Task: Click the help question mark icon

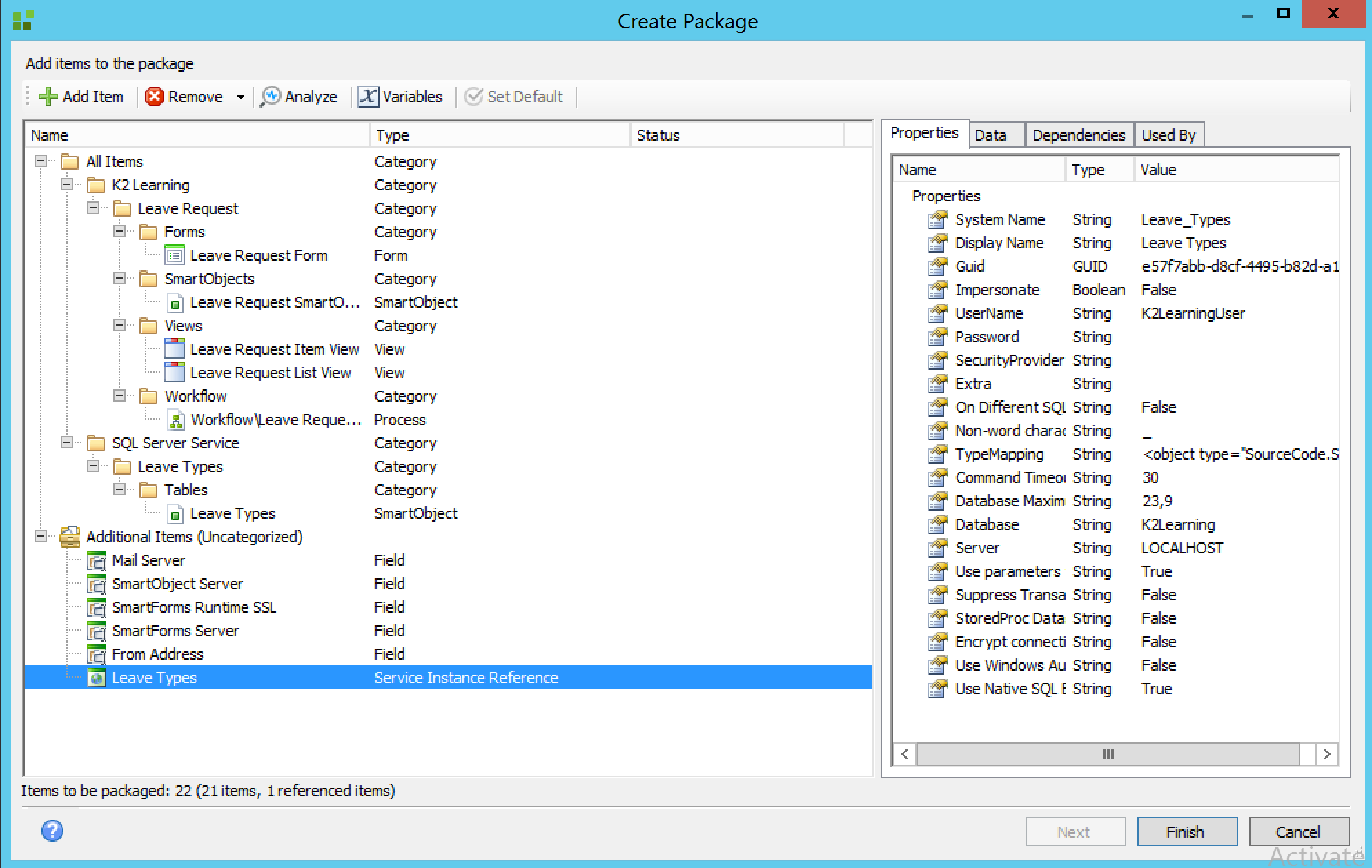Action: pyautogui.click(x=52, y=831)
